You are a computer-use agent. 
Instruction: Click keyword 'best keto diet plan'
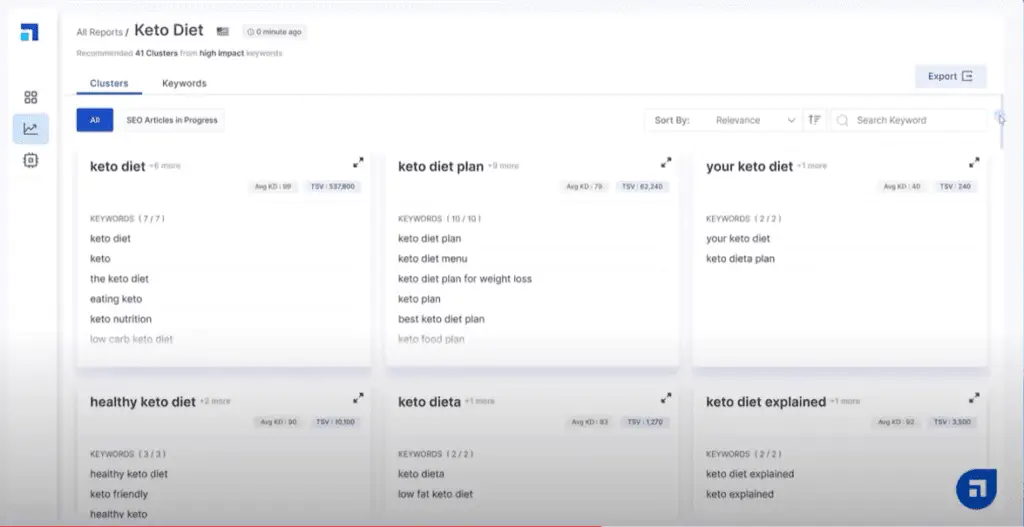pos(441,319)
